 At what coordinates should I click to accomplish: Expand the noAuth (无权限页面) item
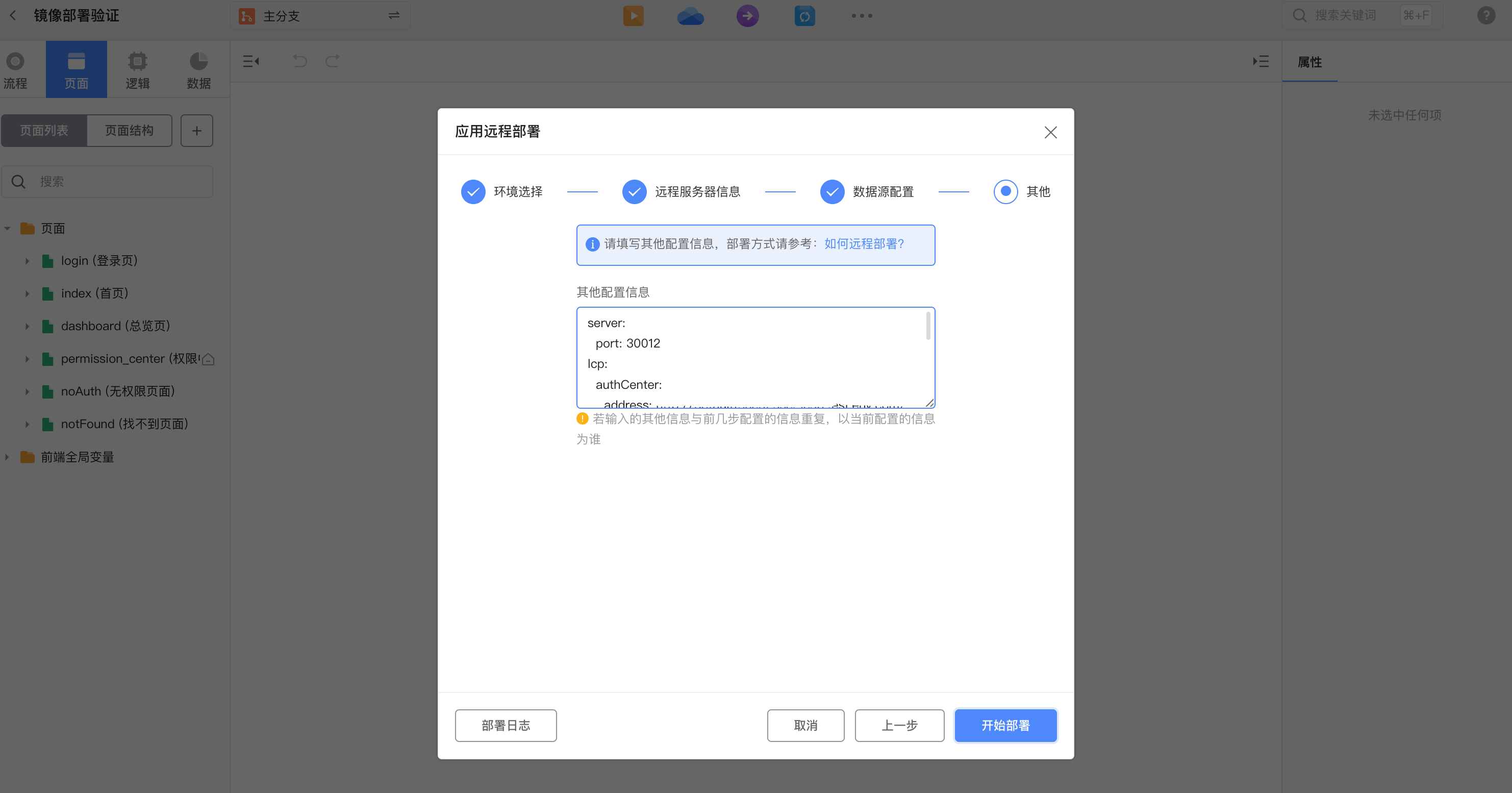click(27, 391)
